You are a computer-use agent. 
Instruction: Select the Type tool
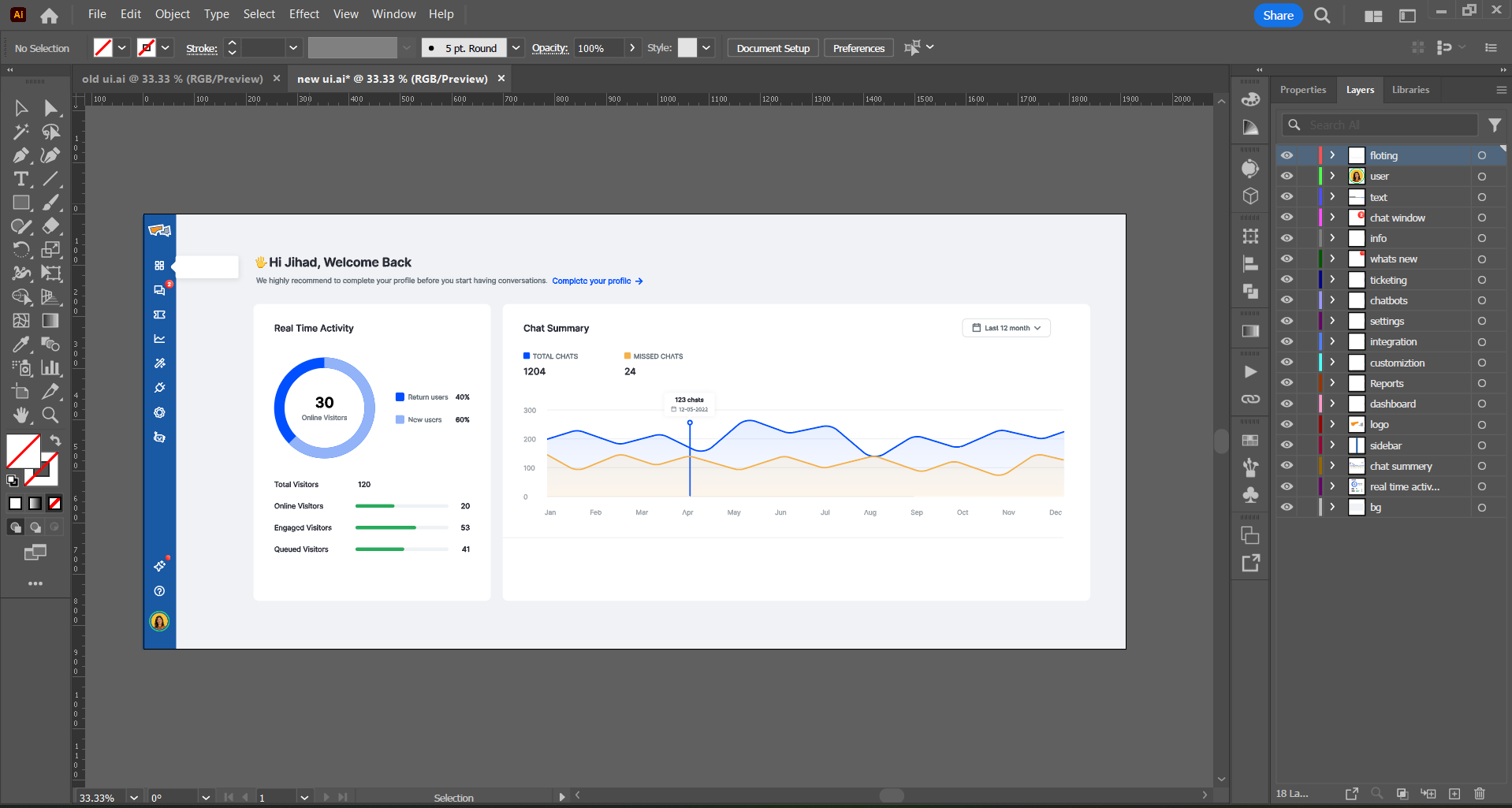21,179
